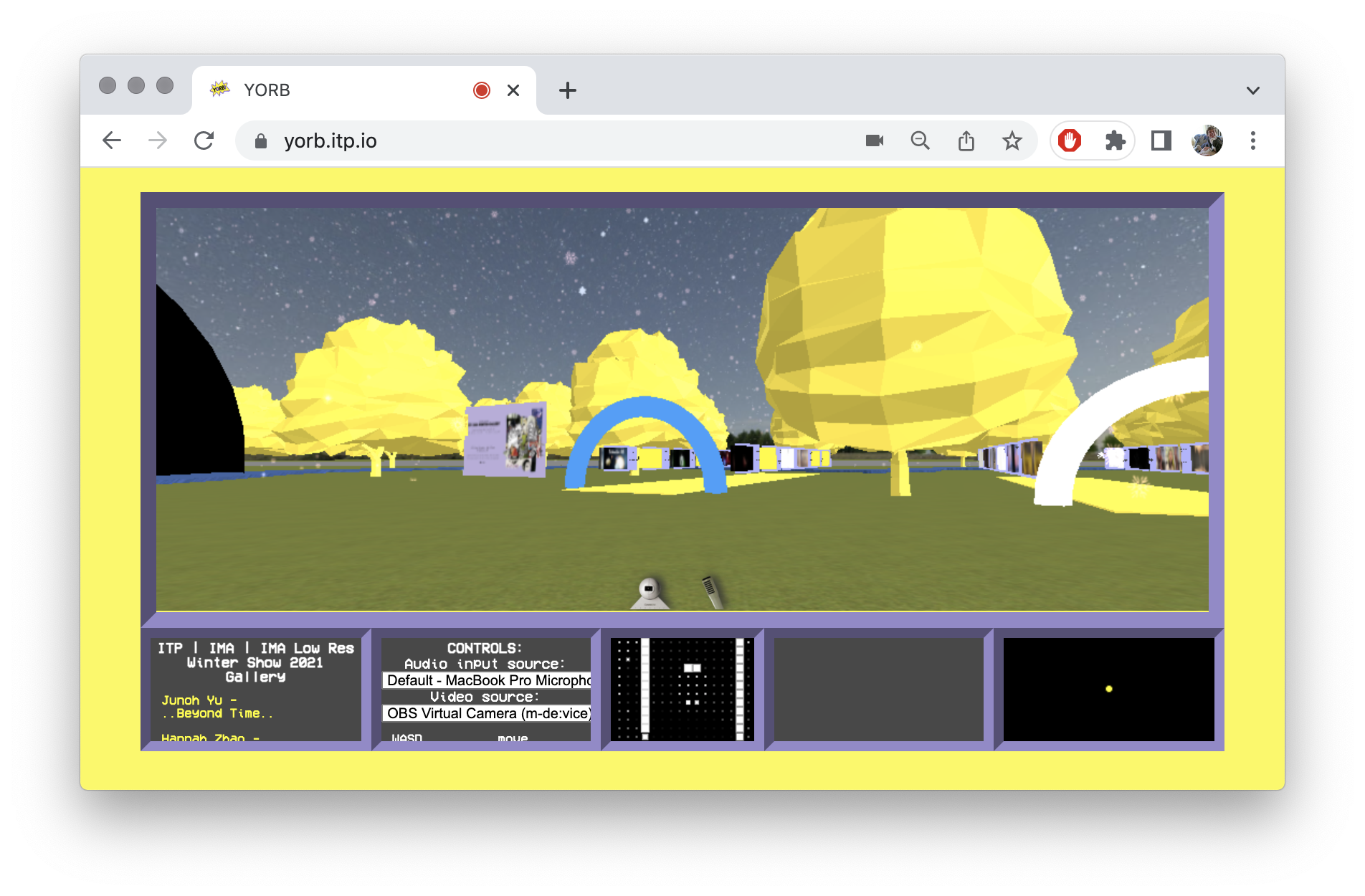This screenshot has height=896, width=1365.
Task: Click the dotted pixel grid video panel
Action: pyautogui.click(x=682, y=690)
